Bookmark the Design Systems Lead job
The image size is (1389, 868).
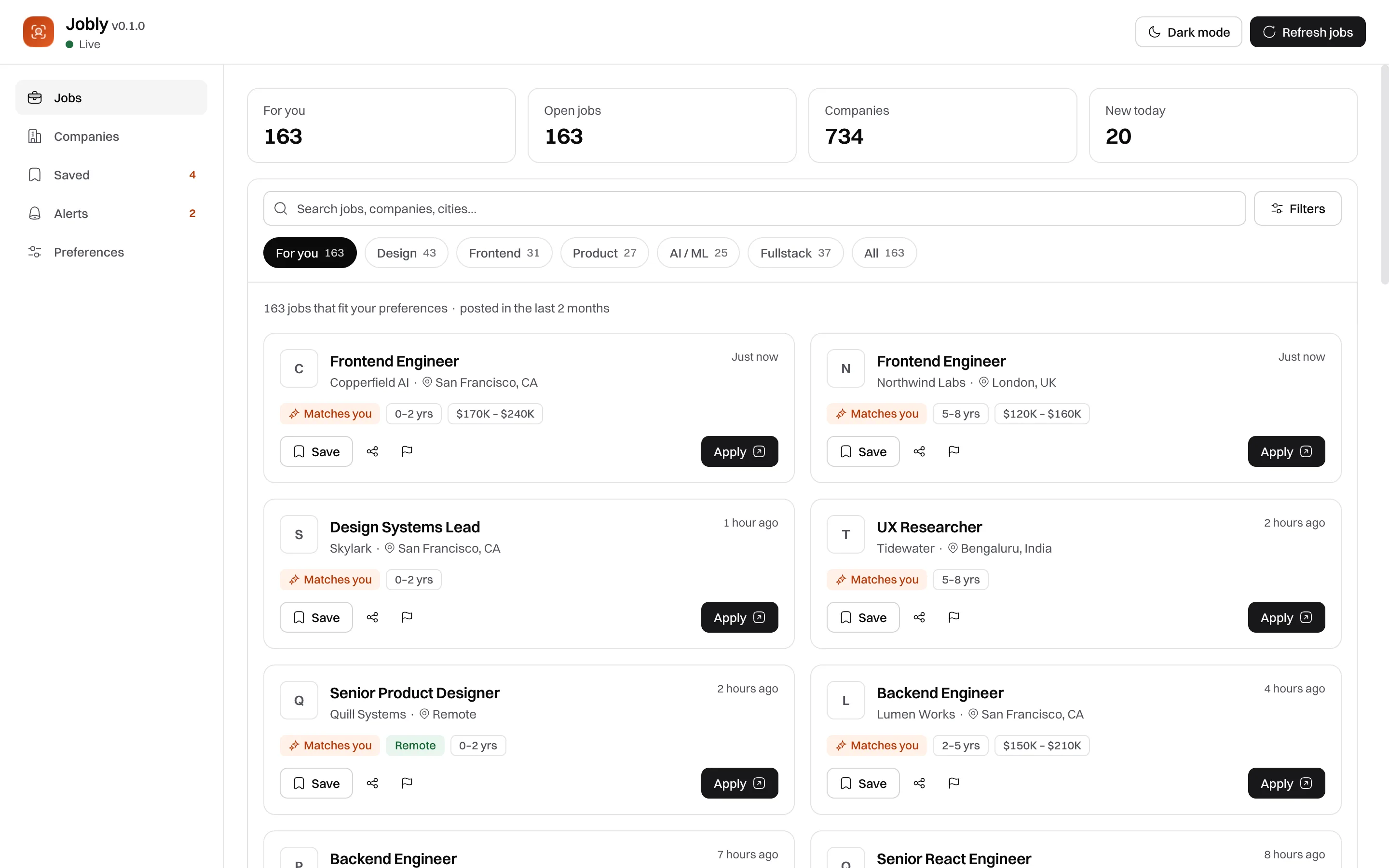coord(316,617)
